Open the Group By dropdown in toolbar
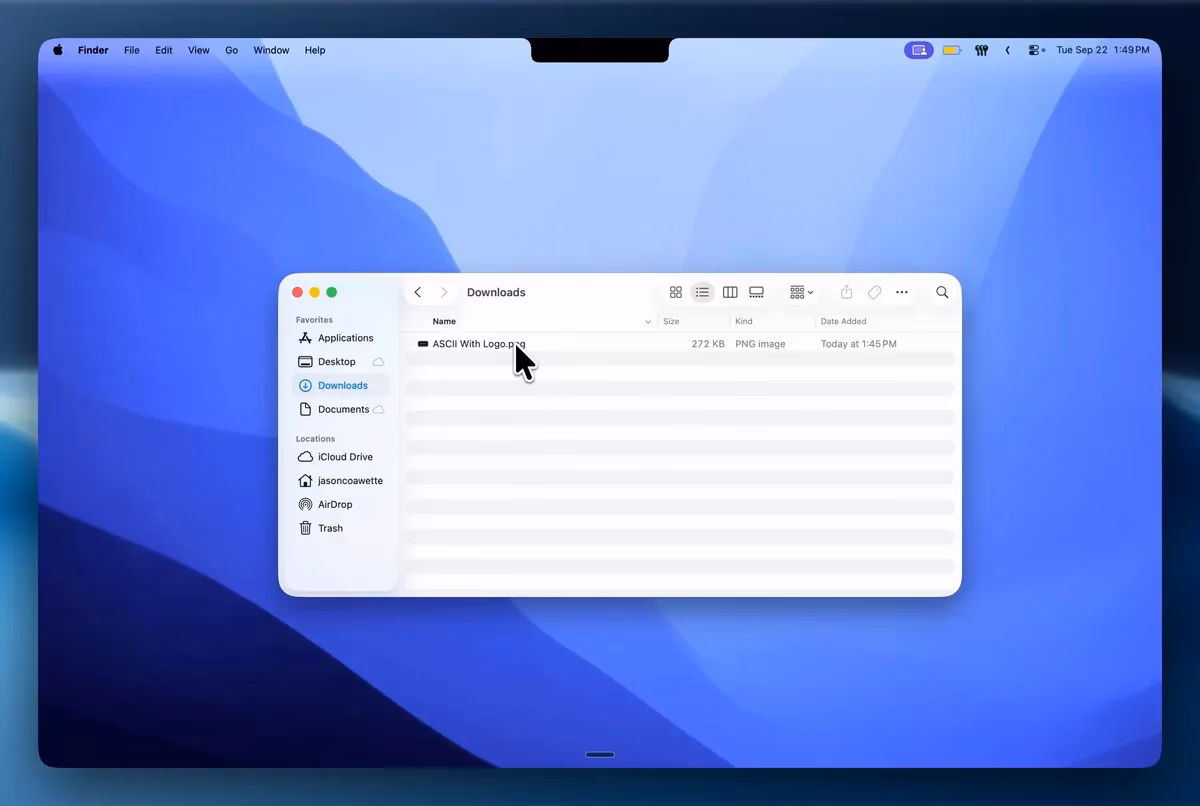 801,292
